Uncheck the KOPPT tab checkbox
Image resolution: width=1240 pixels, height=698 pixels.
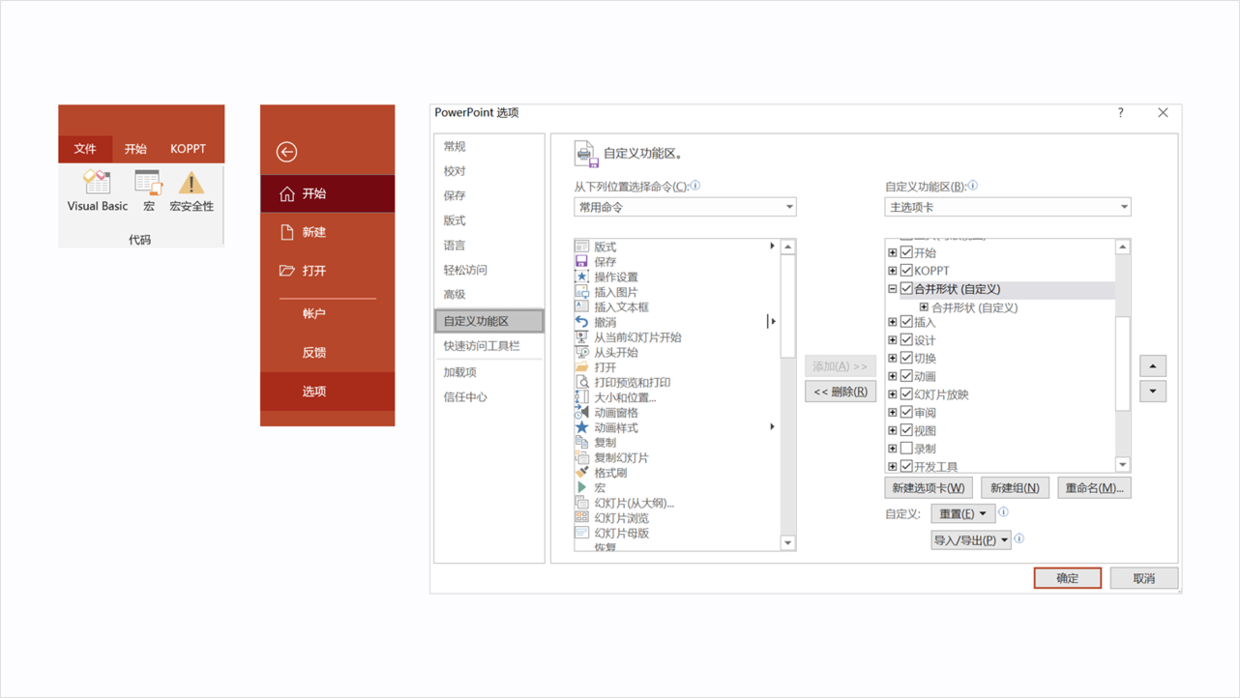[907, 271]
